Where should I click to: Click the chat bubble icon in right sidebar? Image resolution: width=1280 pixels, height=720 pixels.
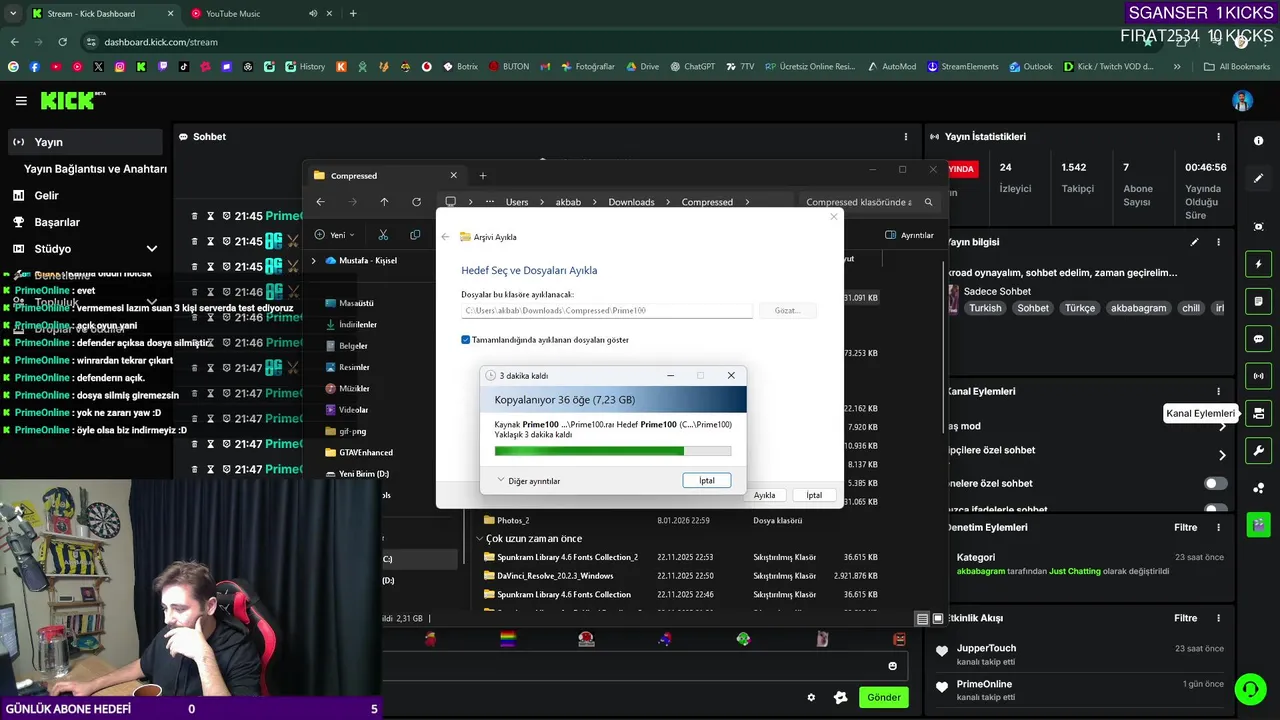tap(1259, 339)
